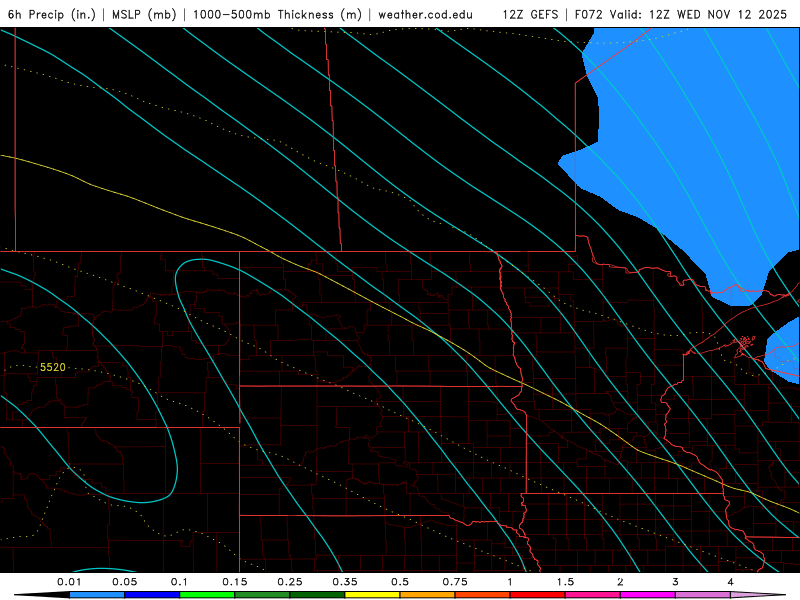Select the '1000-500mb Thickness (m)' label
This screenshot has height=600, width=800.
tap(277, 14)
